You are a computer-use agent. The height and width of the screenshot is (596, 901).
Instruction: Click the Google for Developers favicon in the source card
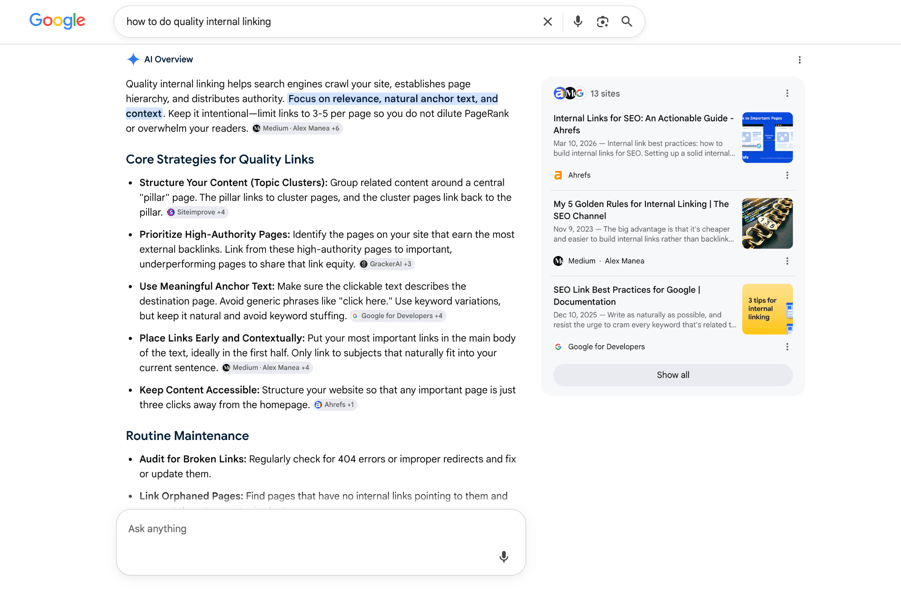[x=558, y=347]
